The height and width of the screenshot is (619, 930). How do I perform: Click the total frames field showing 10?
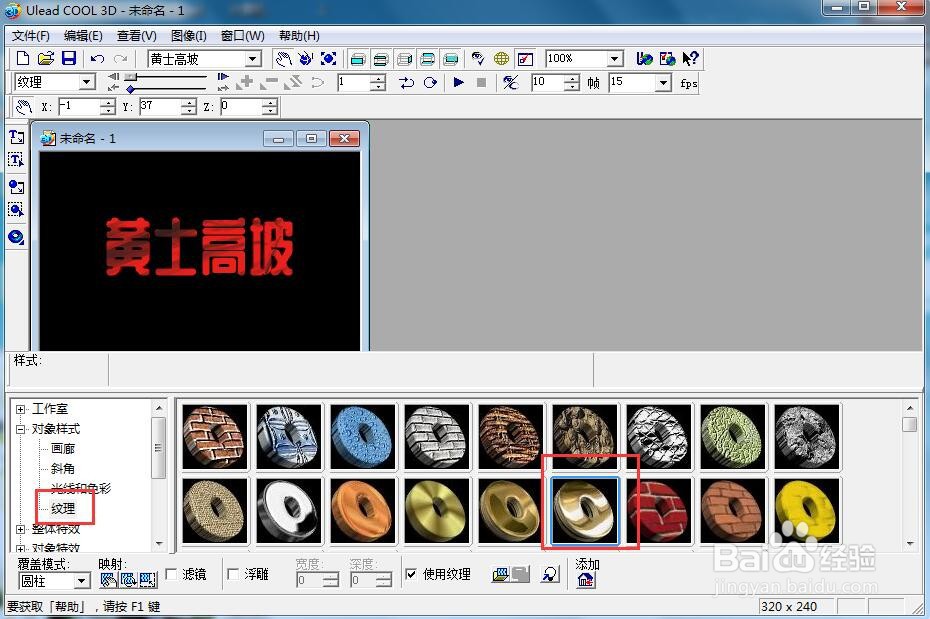547,82
